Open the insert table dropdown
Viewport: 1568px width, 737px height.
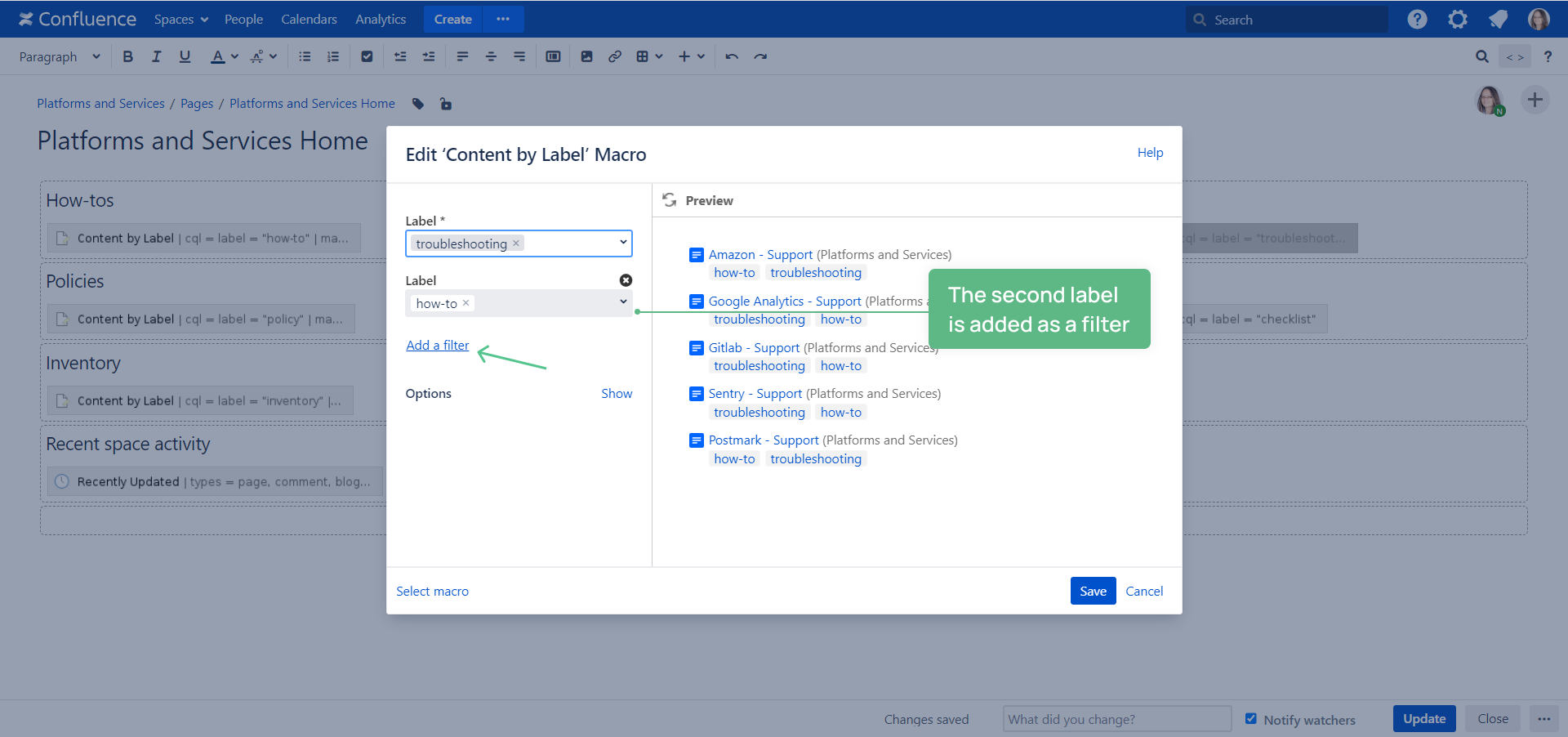649,56
